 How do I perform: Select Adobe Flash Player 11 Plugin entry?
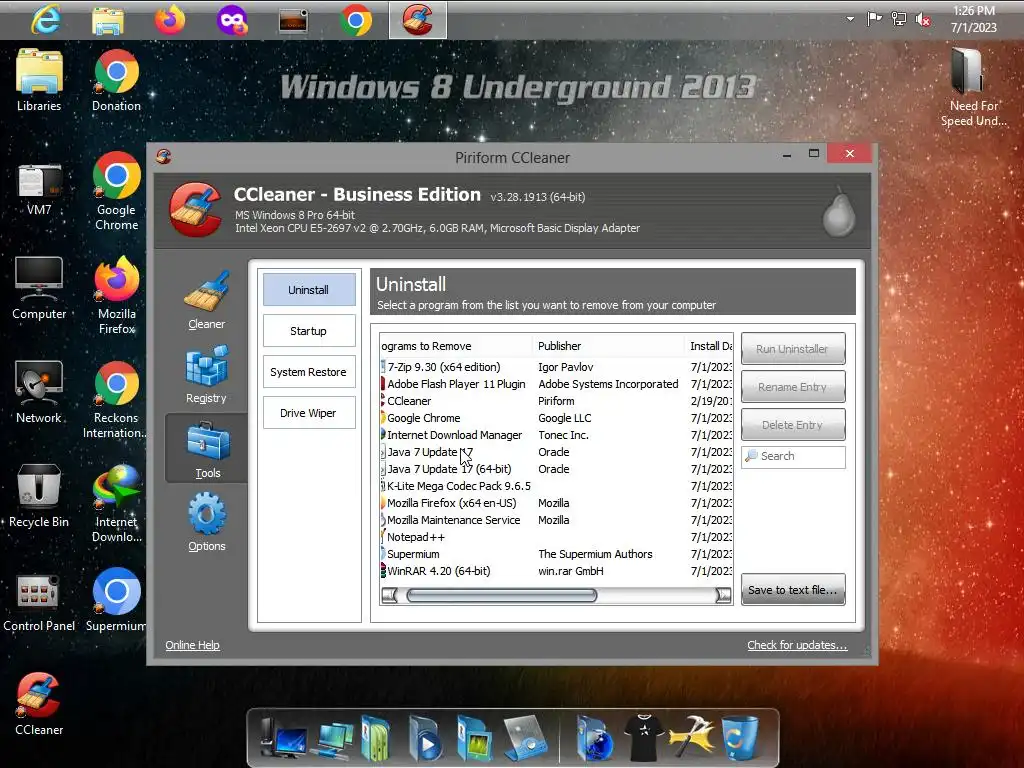click(556, 384)
